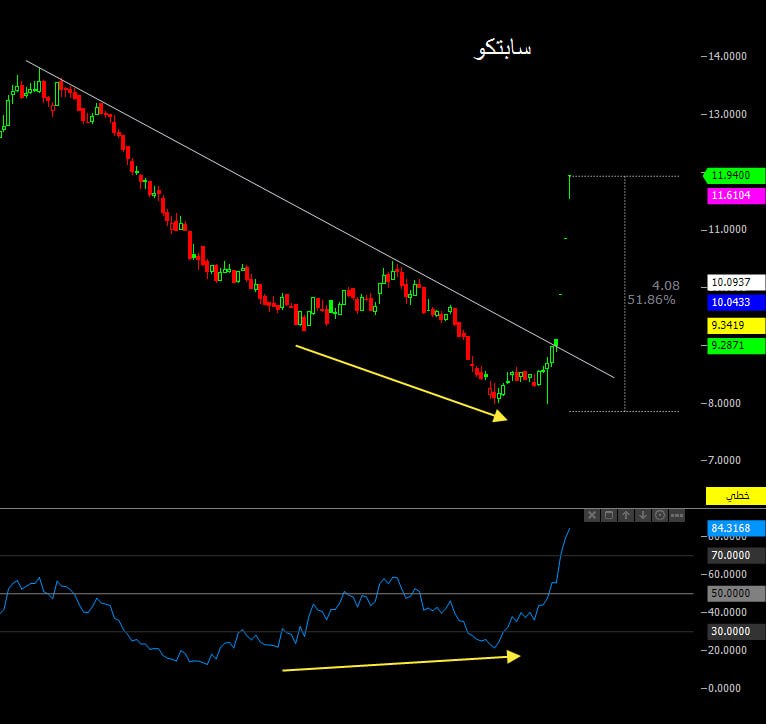Open indicator pane settings gear
The height and width of the screenshot is (724, 766).
tap(660, 515)
